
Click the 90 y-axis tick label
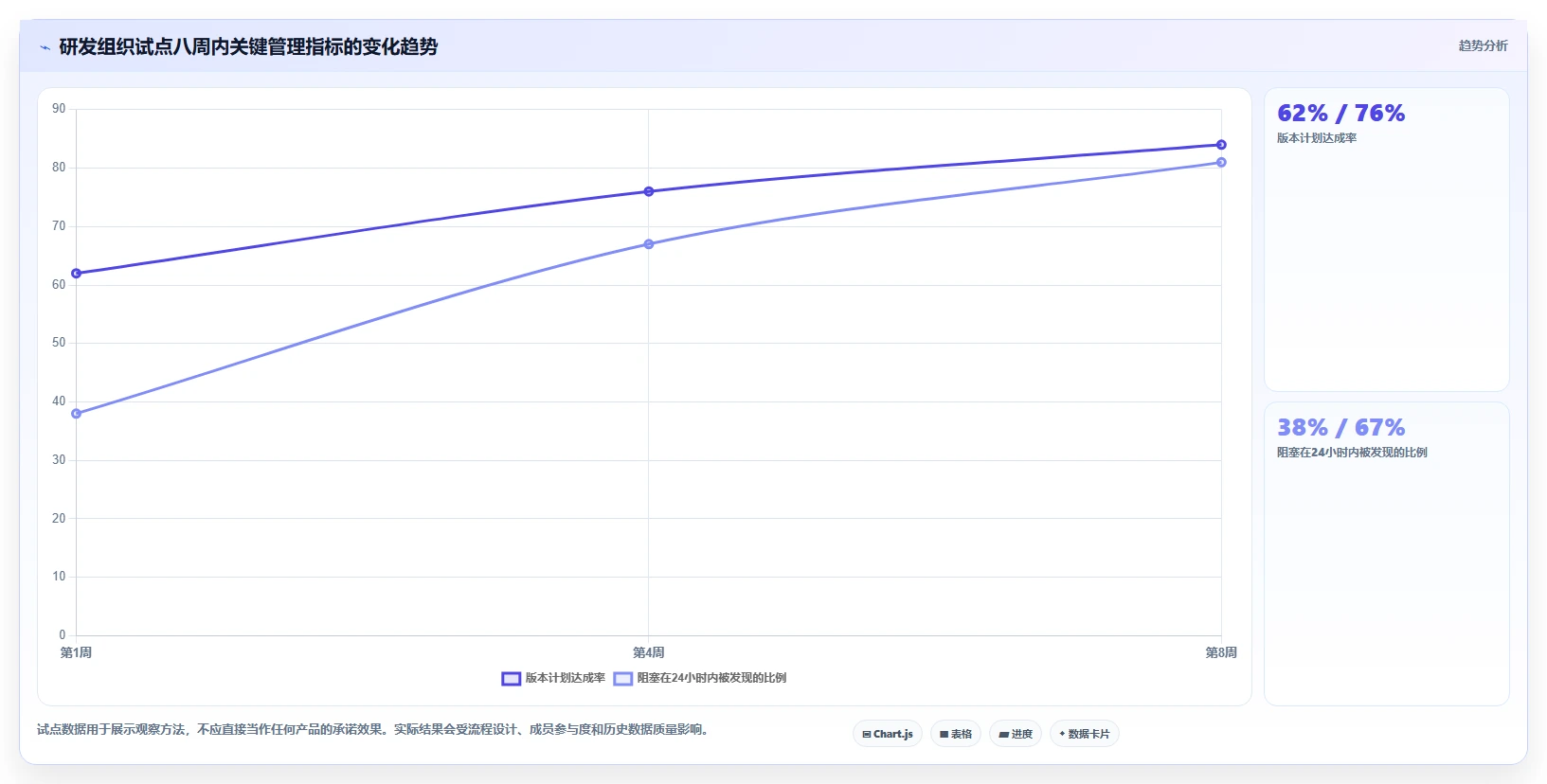59,109
